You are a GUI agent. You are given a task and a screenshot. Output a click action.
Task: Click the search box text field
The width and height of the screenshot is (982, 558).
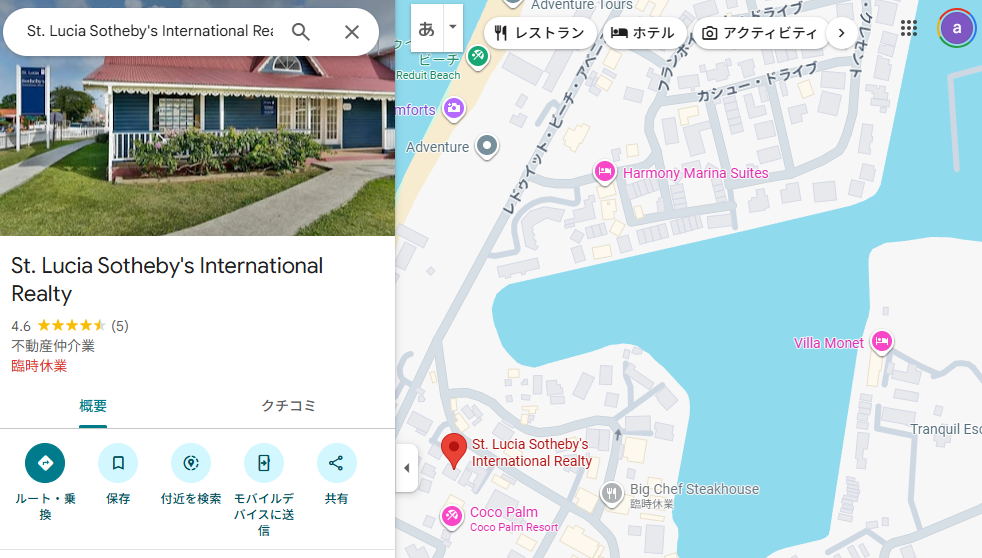tap(150, 31)
